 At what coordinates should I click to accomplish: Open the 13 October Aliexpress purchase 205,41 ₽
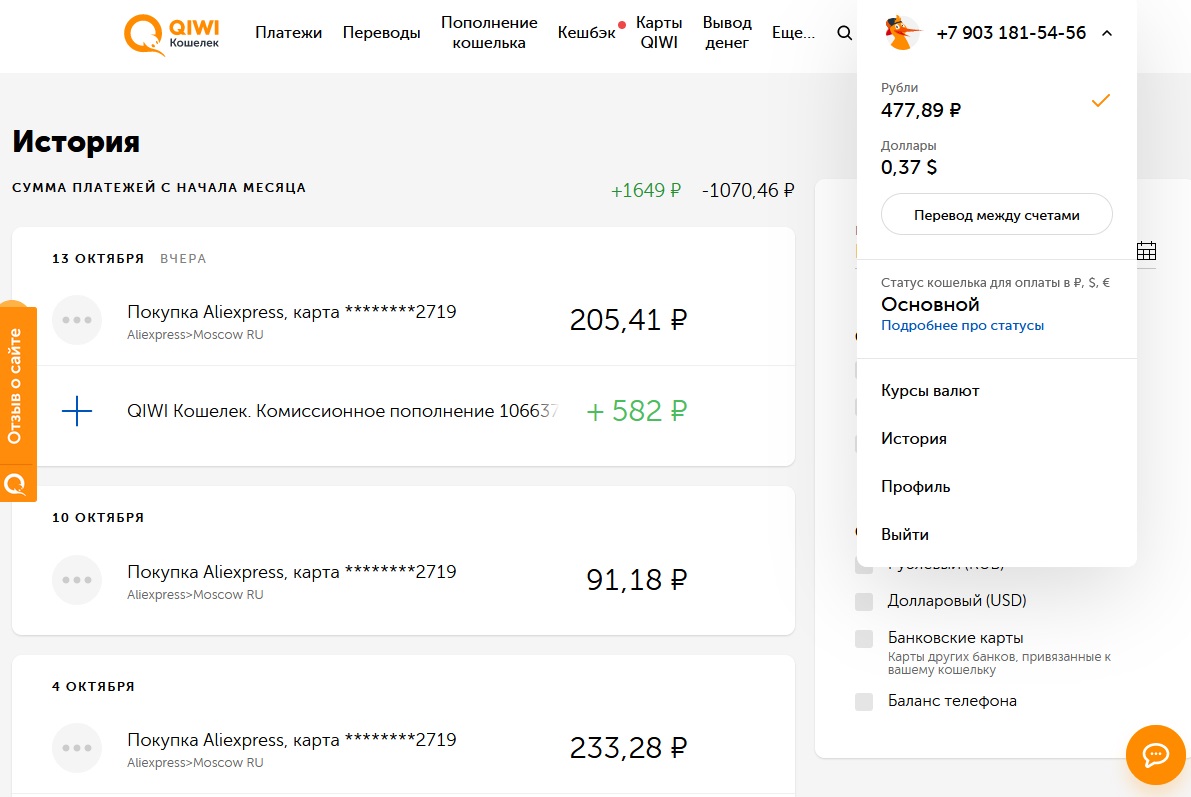pos(403,320)
